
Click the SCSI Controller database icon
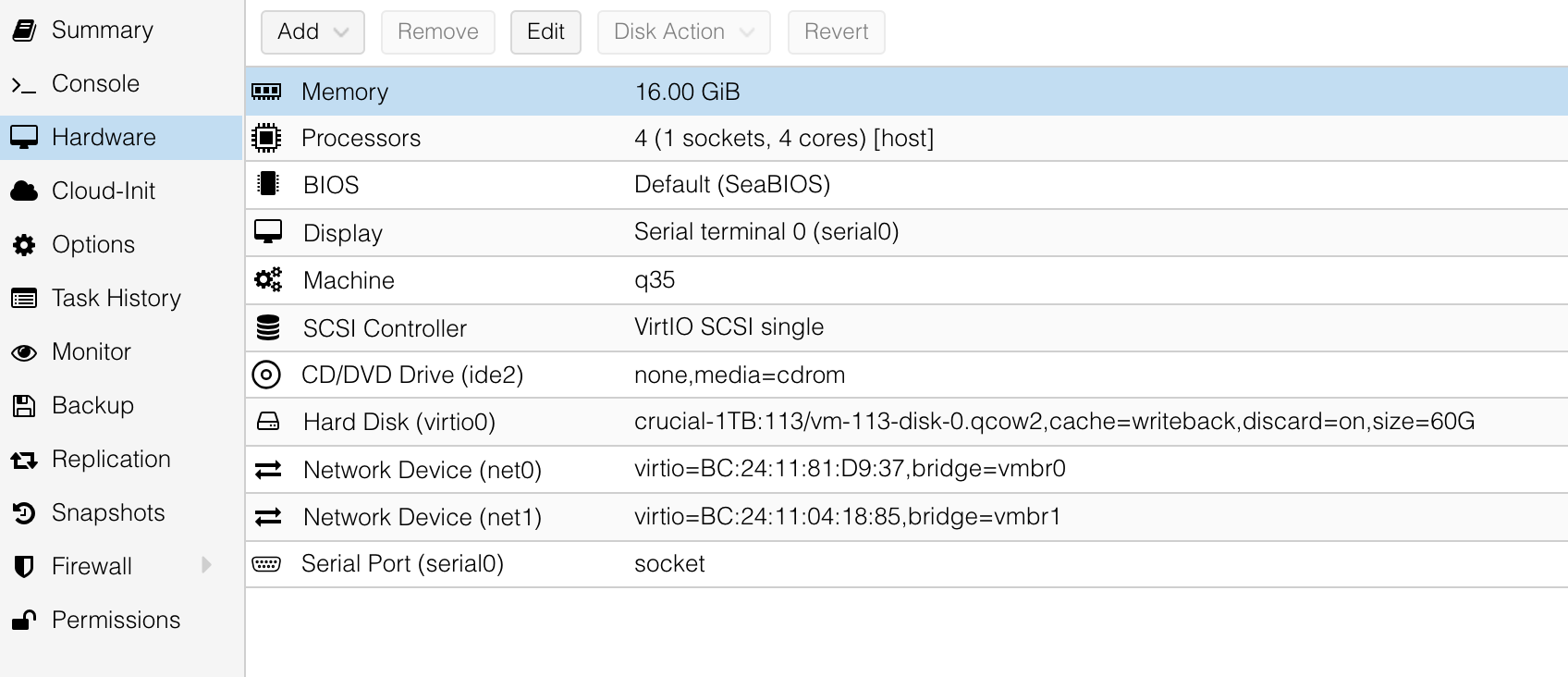coord(268,327)
